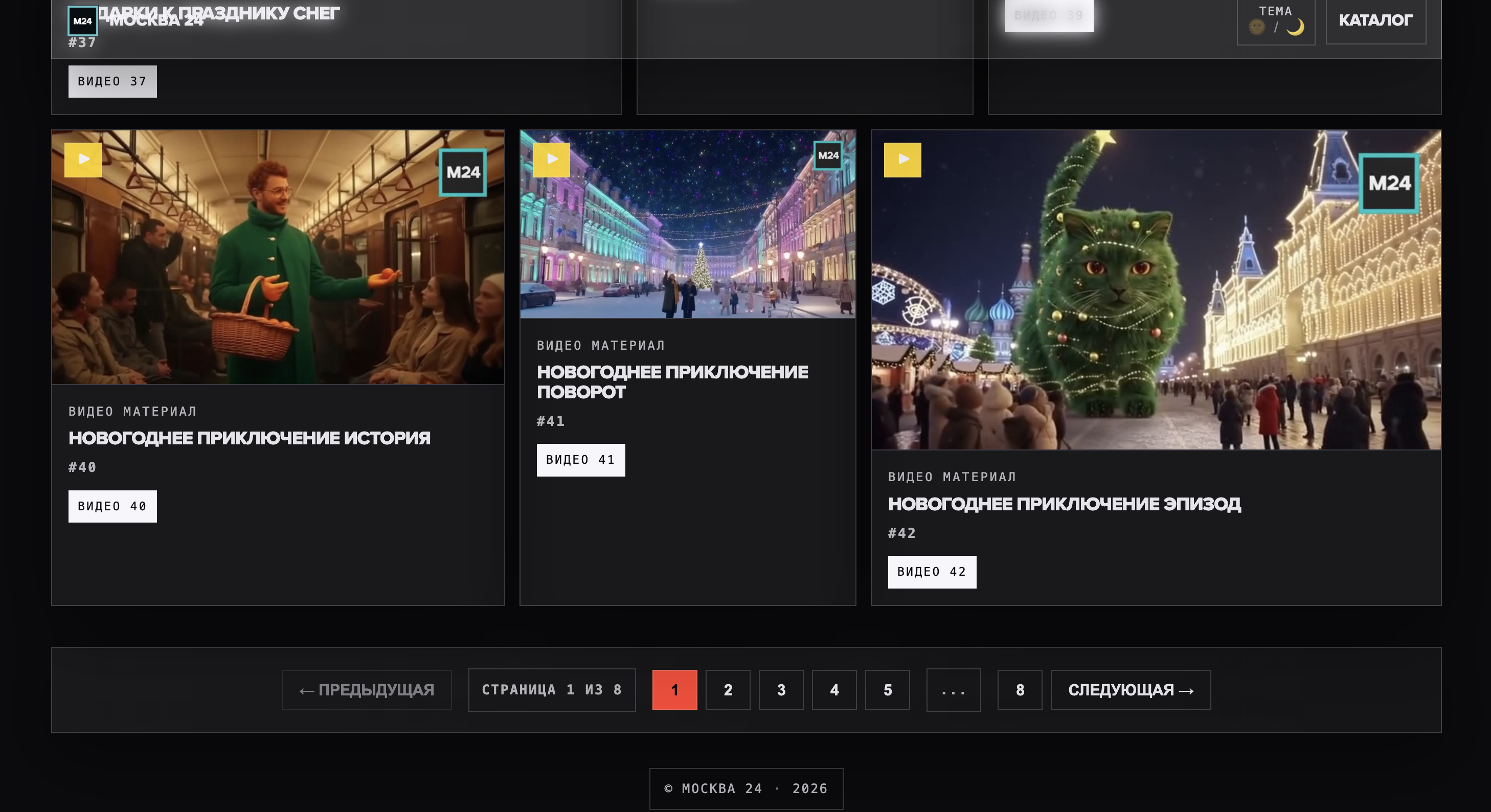Image resolution: width=1491 pixels, height=812 pixels.
Task: Click the © МОСКВА 24 · 2026 footer text
Action: click(746, 789)
